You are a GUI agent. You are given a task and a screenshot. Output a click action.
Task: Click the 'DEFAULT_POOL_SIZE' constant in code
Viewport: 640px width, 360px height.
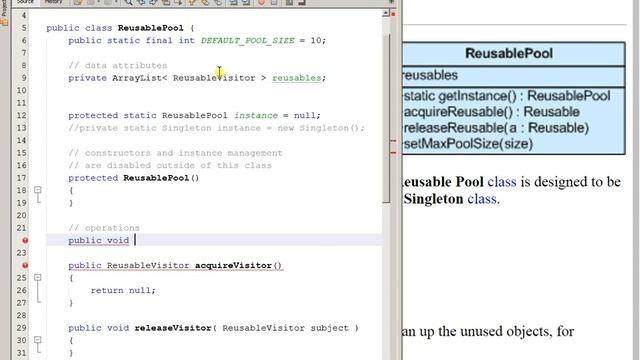tap(247, 40)
